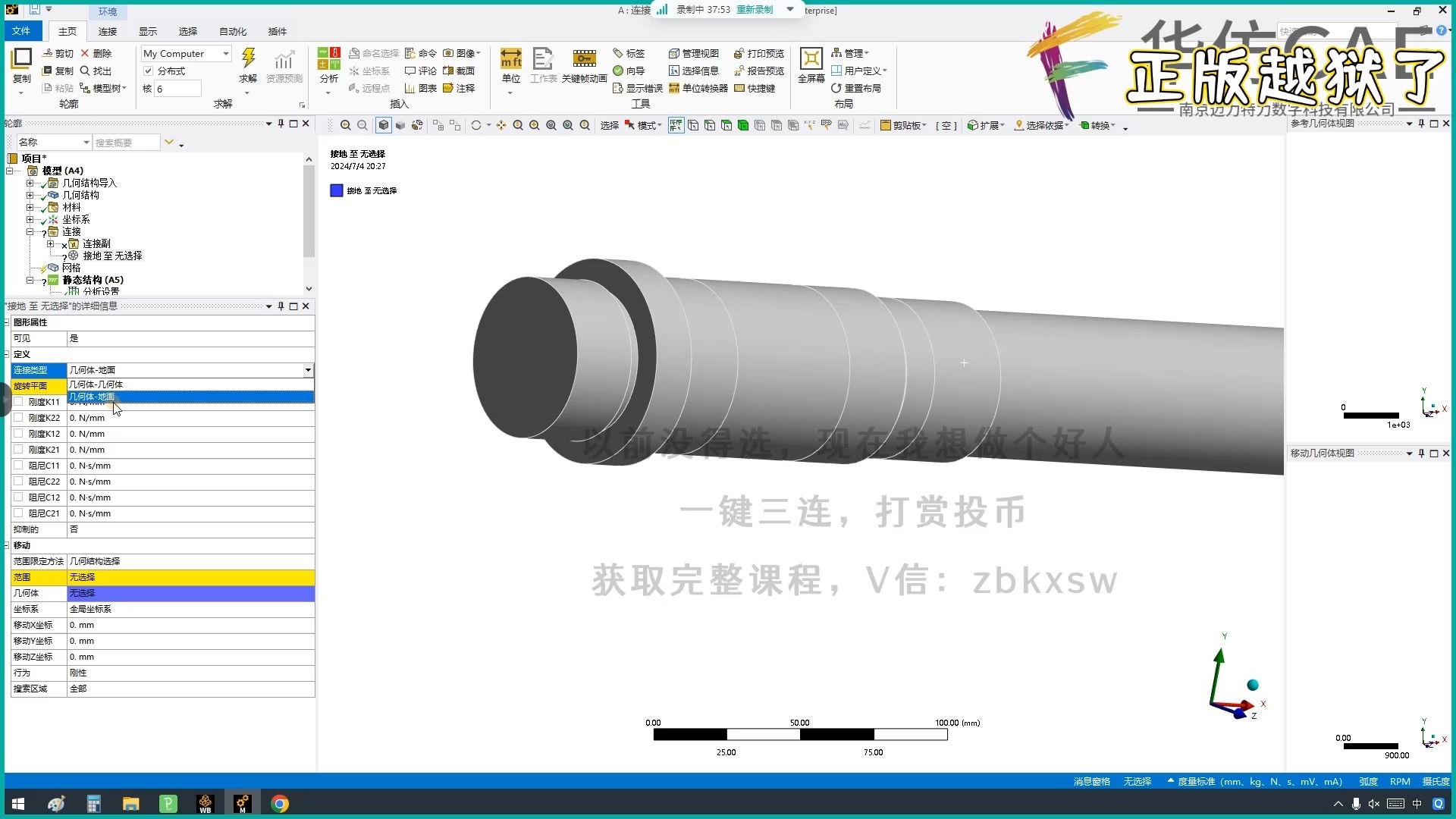Viewport: 1456px width, 819px height.
Task: Click the blue 接地 legend swatch
Action: point(337,191)
